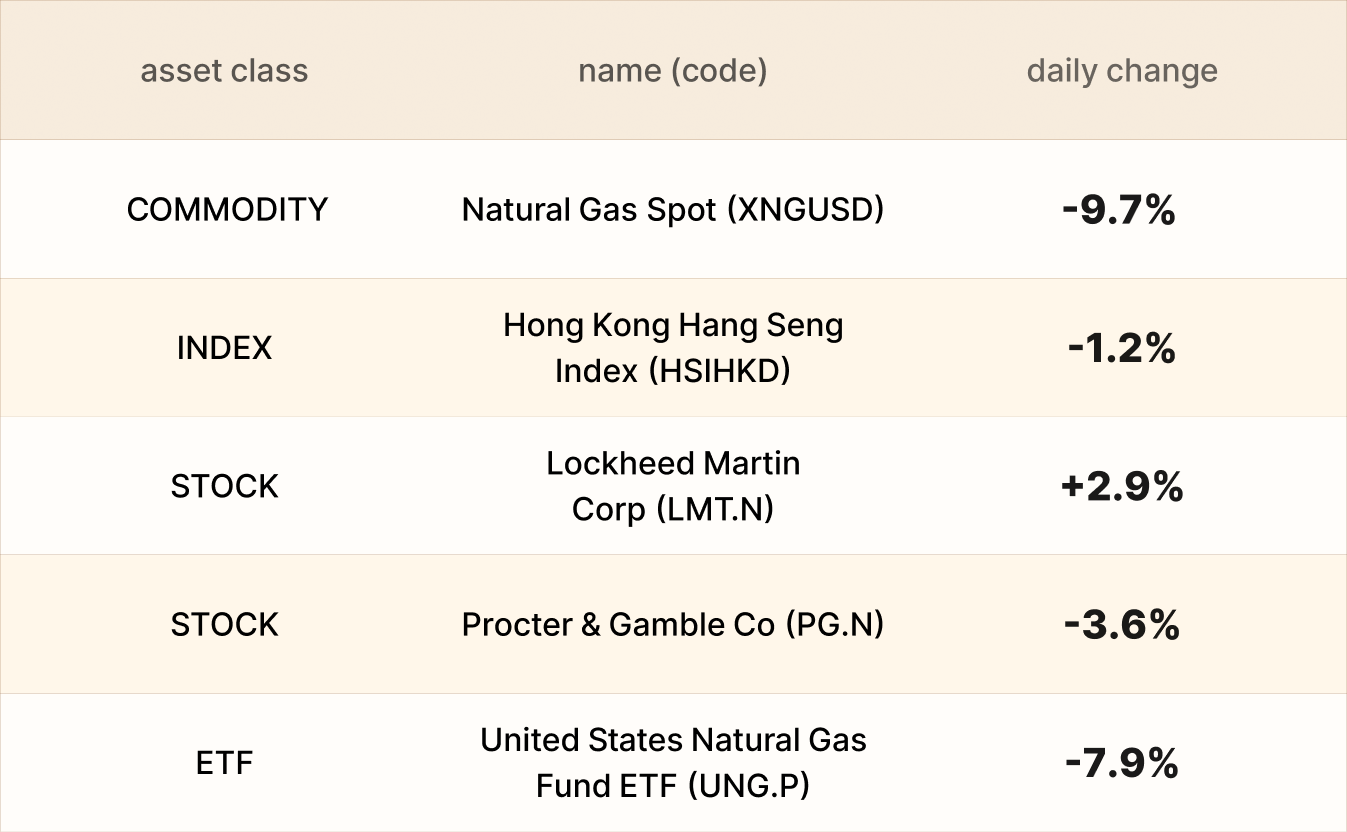
Task: Click the -7.9% daily change value
Action: pos(1121,764)
